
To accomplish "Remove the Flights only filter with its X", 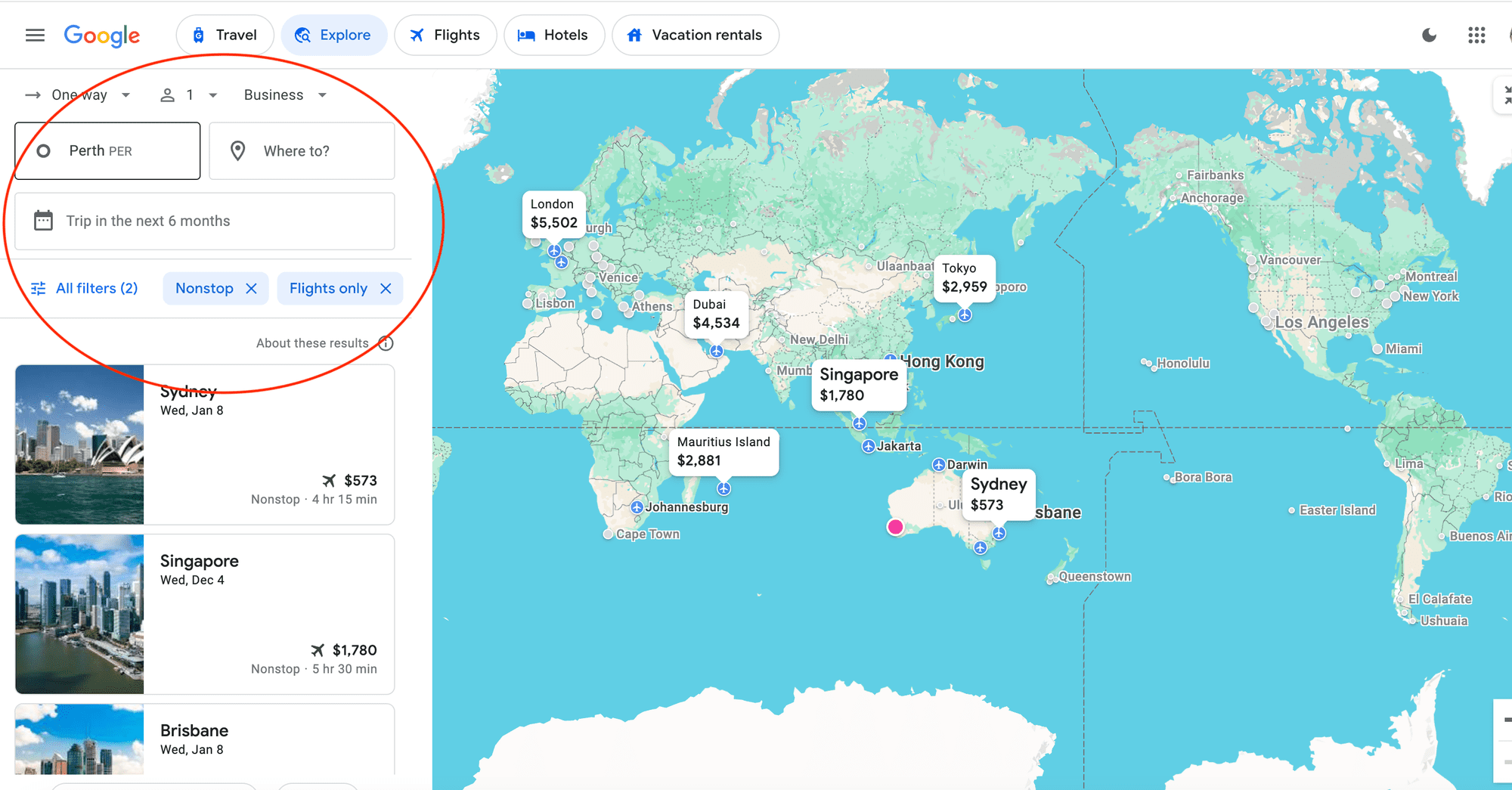I will click(x=386, y=289).
